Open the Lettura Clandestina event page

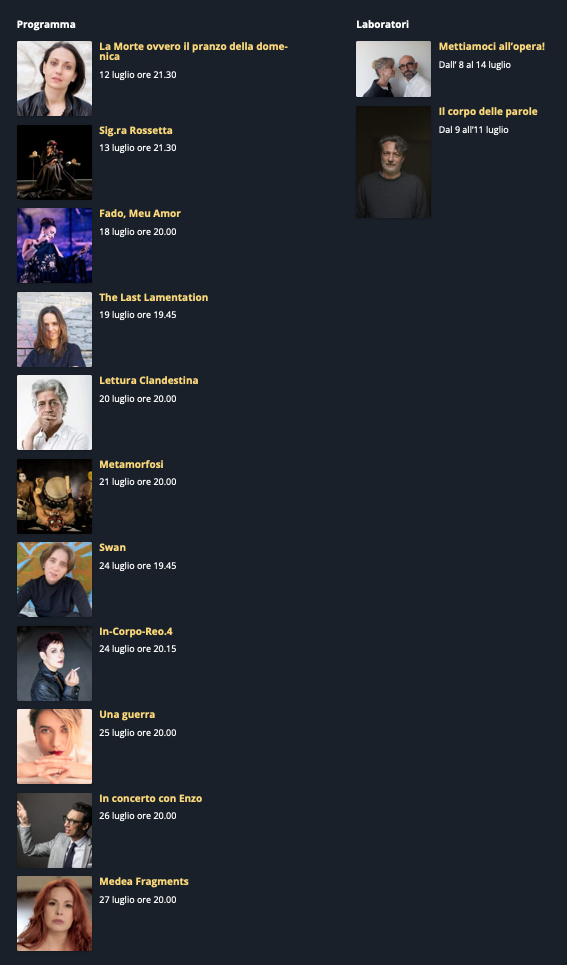pos(148,380)
